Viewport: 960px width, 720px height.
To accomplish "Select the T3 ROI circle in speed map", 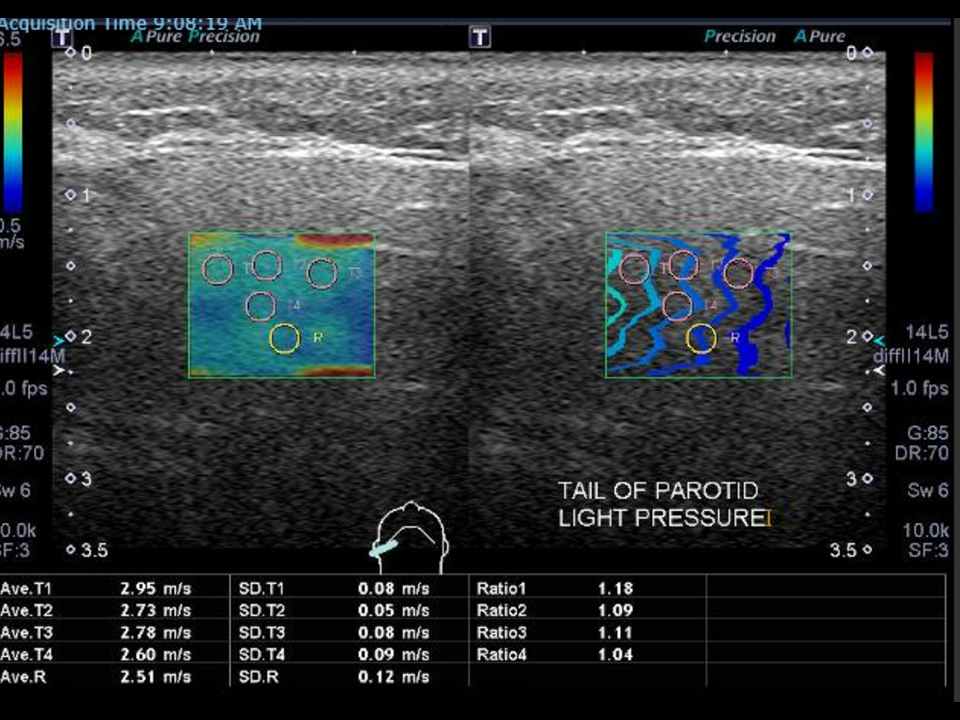I will coord(321,273).
